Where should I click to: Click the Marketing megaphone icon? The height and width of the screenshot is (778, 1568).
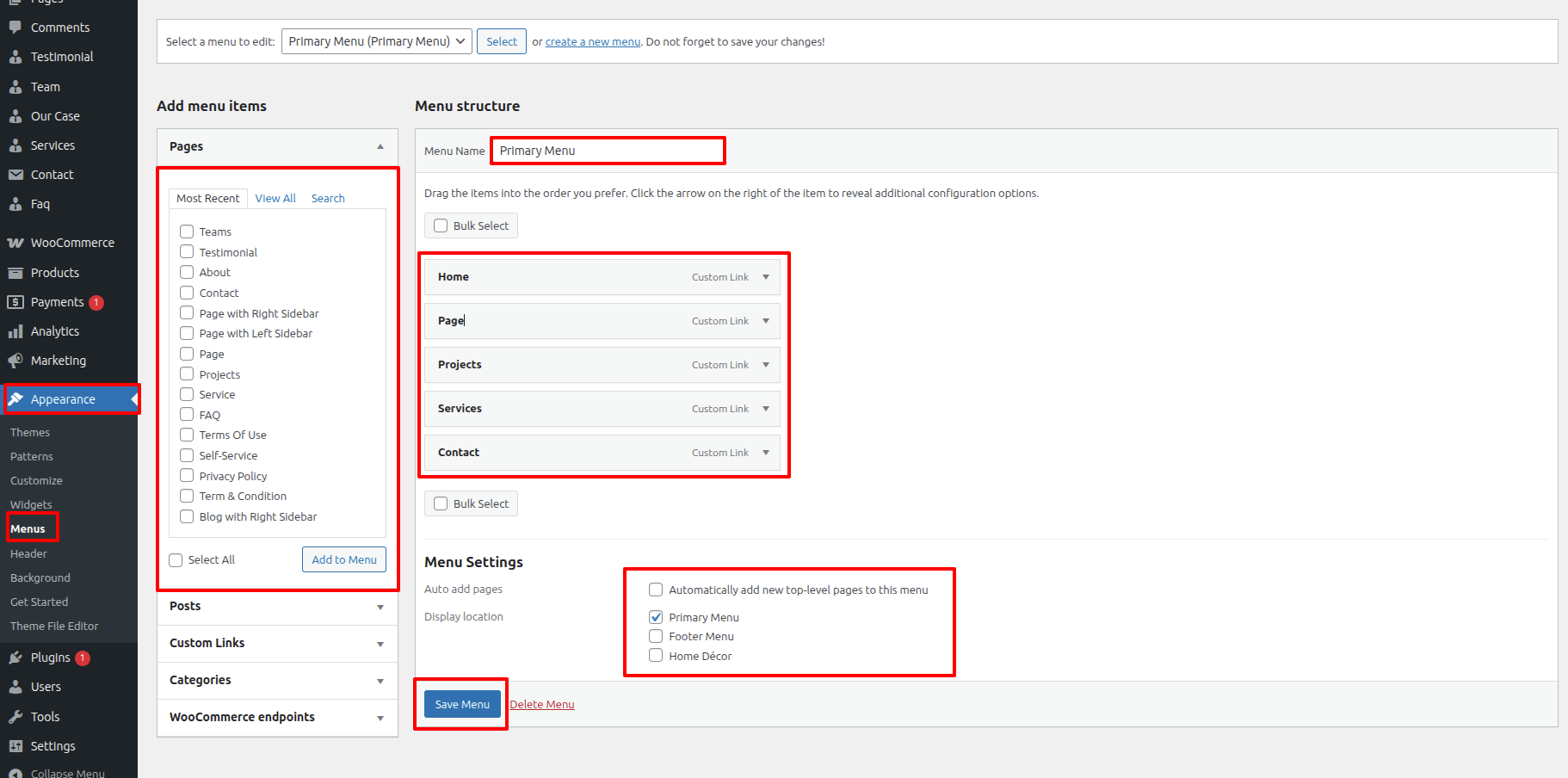[x=15, y=361]
